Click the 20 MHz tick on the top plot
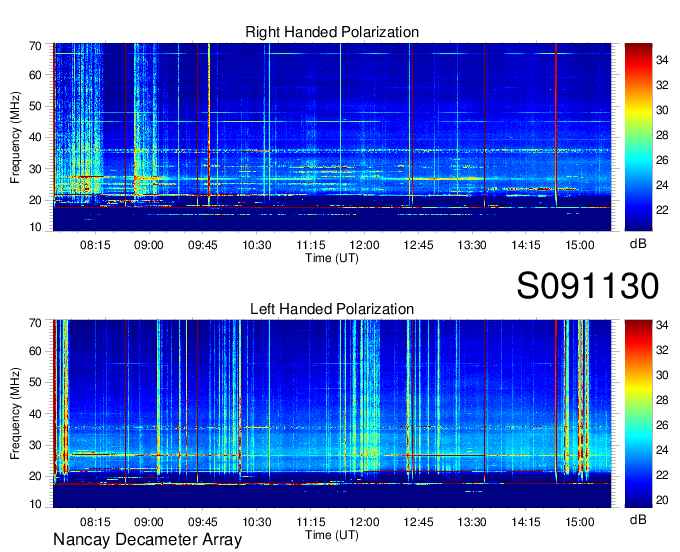 [x=35, y=200]
